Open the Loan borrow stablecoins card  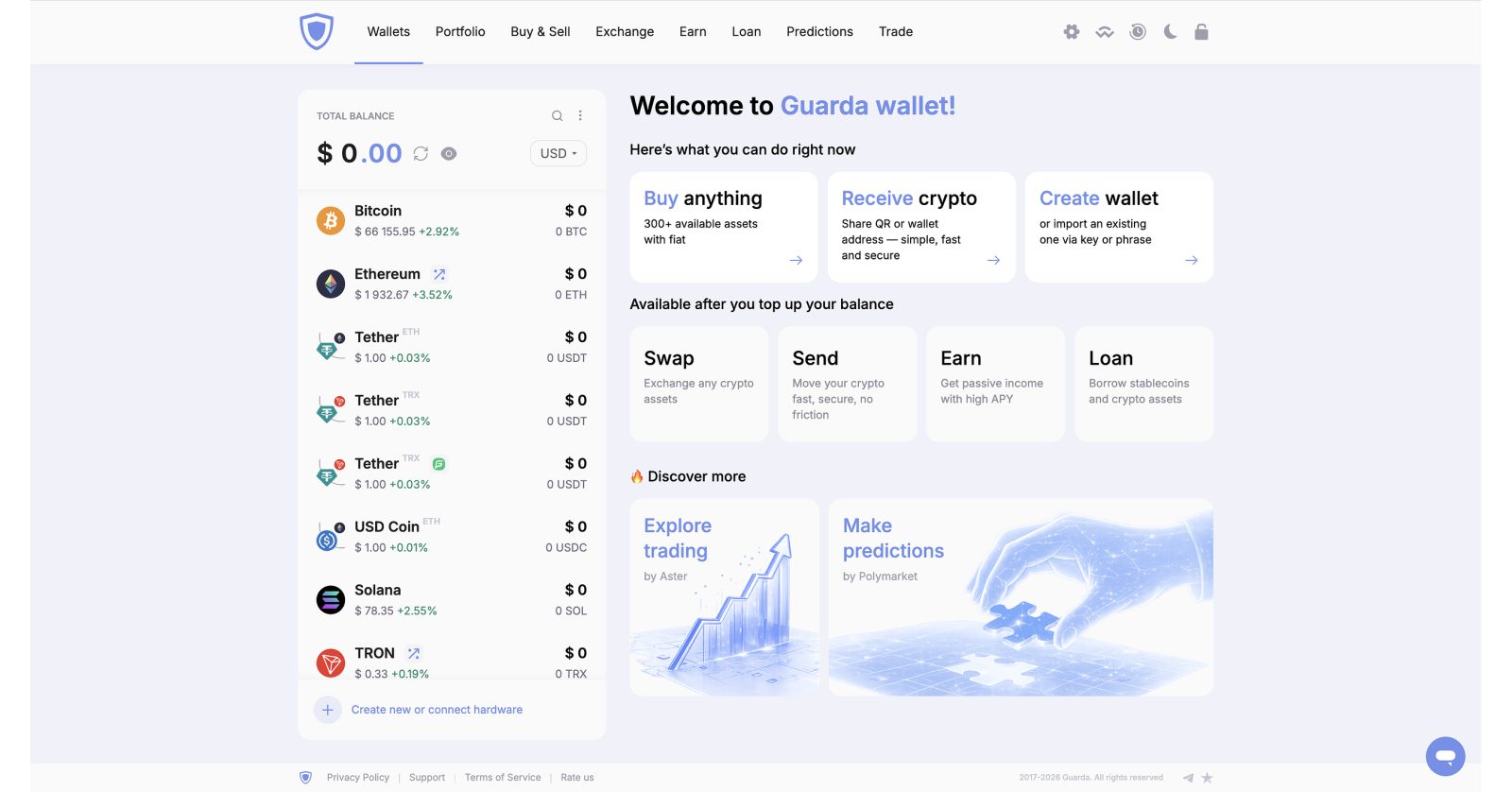1144,384
